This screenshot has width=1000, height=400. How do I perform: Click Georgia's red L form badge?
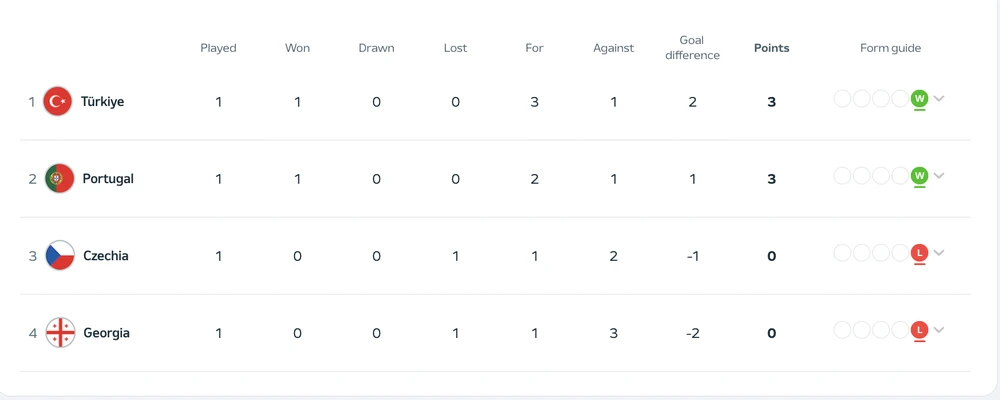(x=919, y=330)
